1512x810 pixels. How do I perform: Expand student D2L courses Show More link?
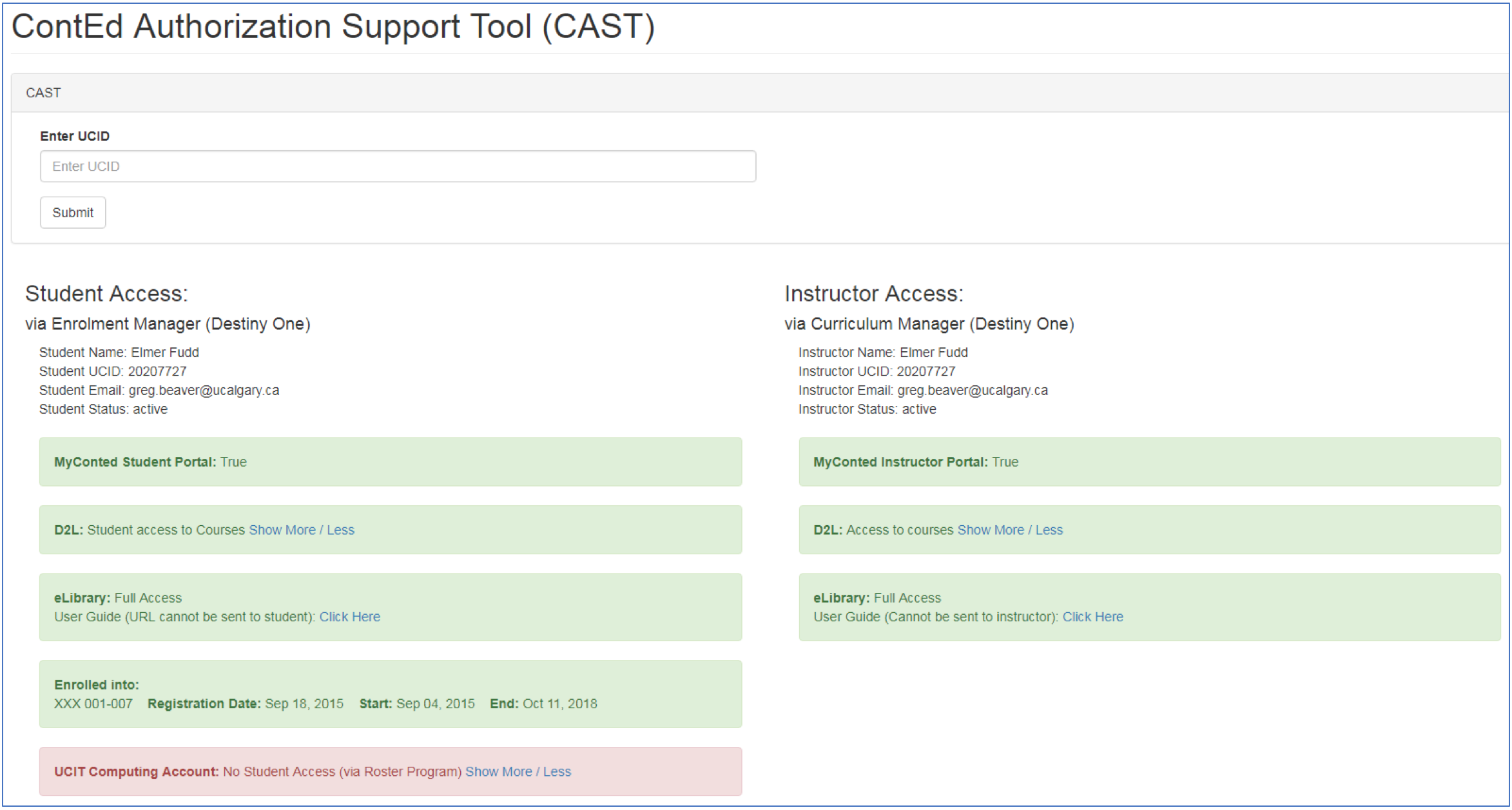click(x=282, y=530)
